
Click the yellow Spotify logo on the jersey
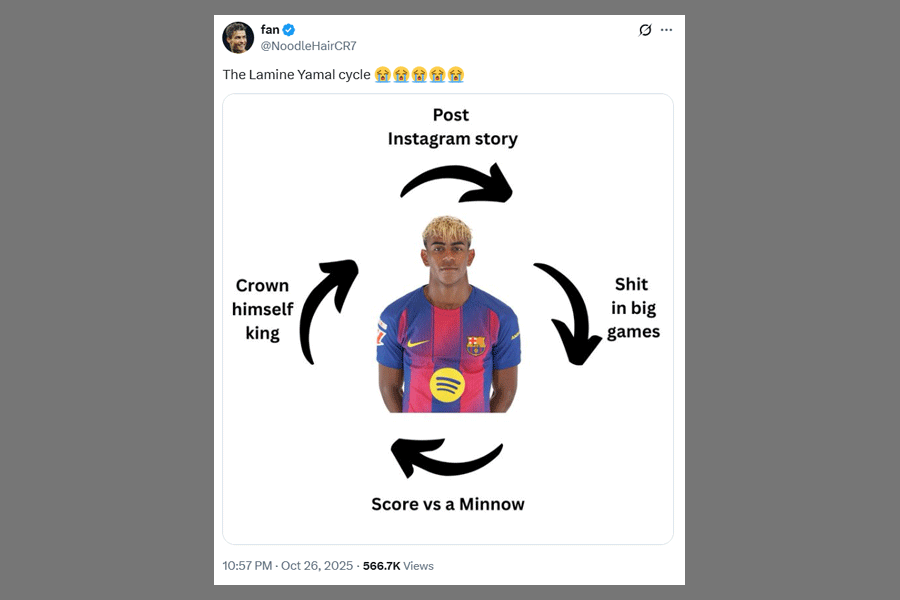click(447, 385)
